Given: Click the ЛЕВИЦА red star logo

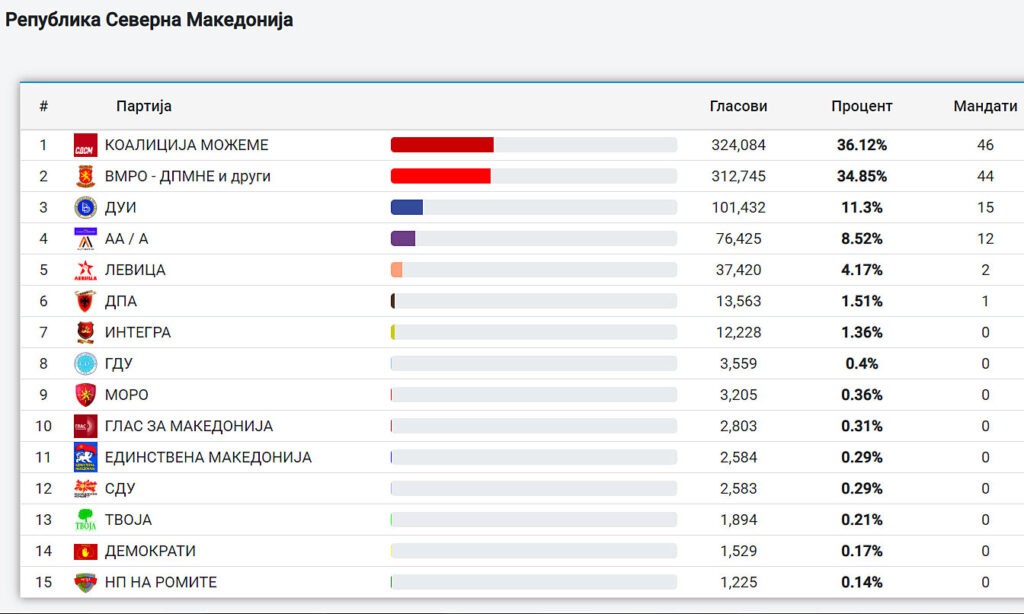Looking at the screenshot, I should pos(85,270).
